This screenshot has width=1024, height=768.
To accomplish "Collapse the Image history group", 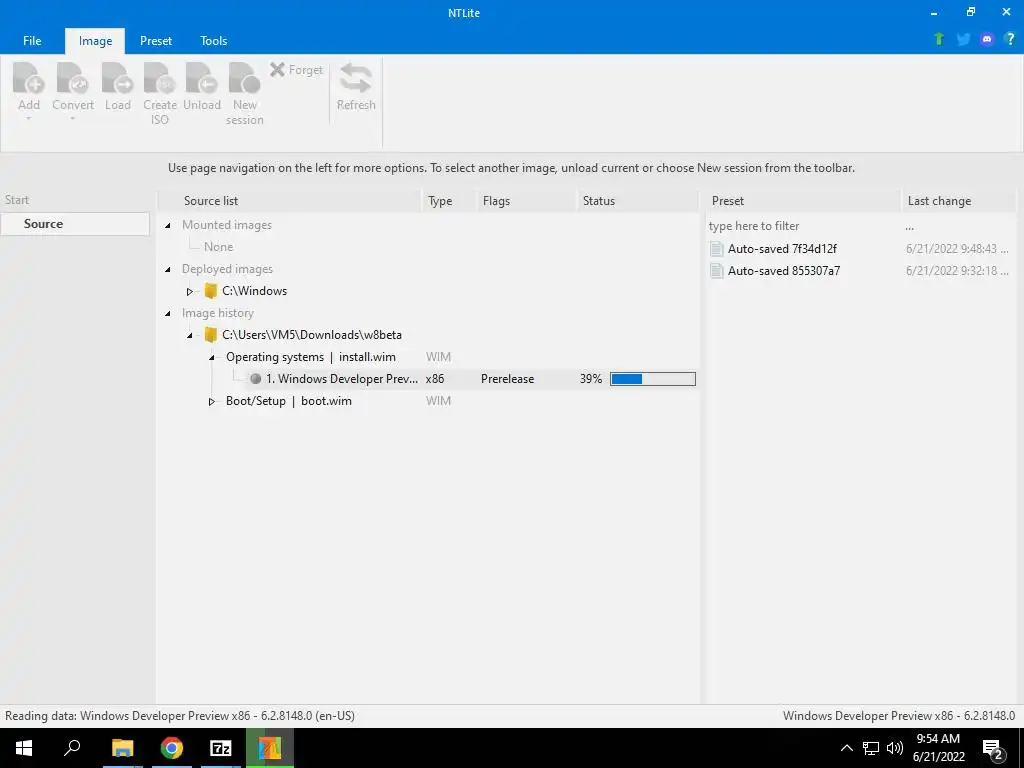I will pyautogui.click(x=168, y=313).
